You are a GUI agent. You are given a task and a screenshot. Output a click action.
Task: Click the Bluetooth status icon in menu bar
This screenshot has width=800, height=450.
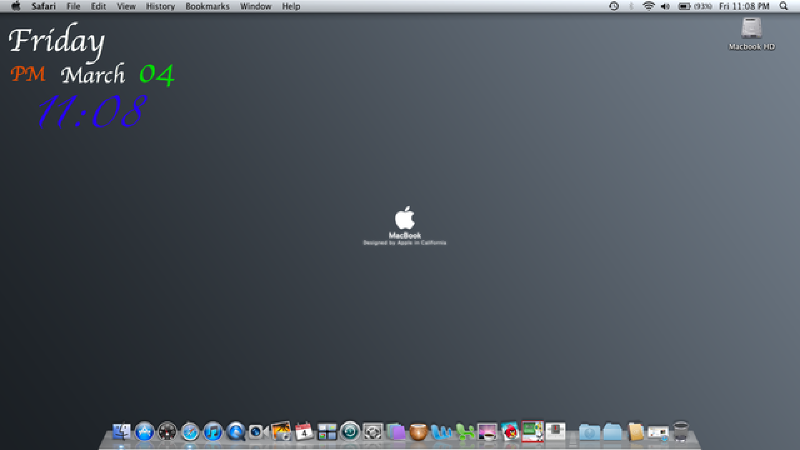click(x=631, y=6)
